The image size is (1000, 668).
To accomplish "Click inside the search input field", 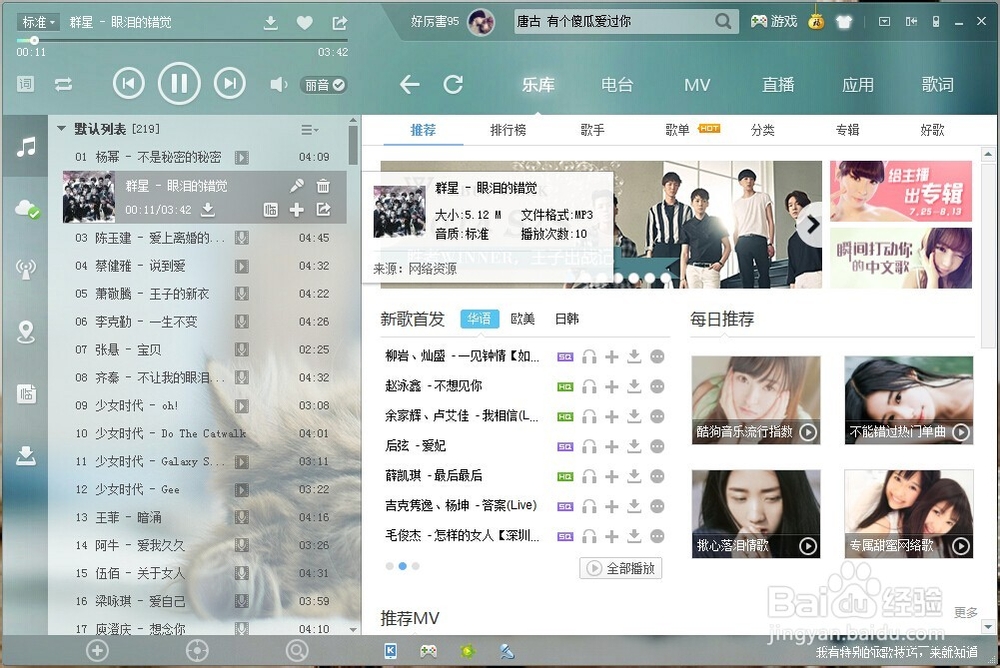I will (620, 20).
